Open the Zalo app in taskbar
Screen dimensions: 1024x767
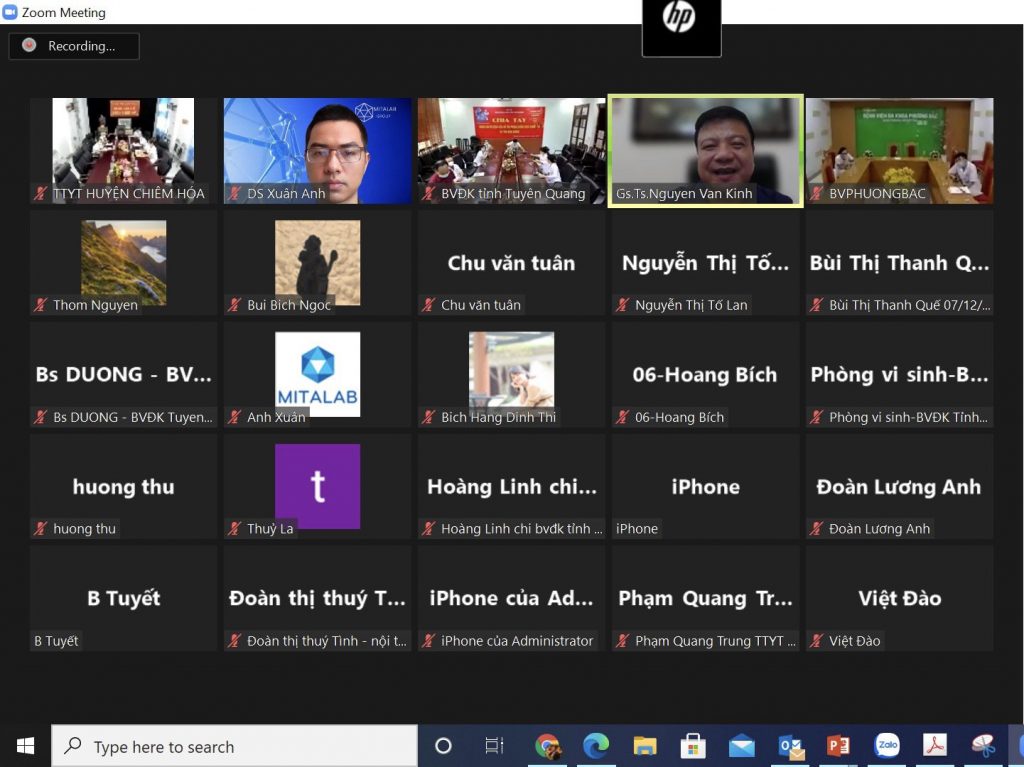pyautogui.click(x=887, y=745)
